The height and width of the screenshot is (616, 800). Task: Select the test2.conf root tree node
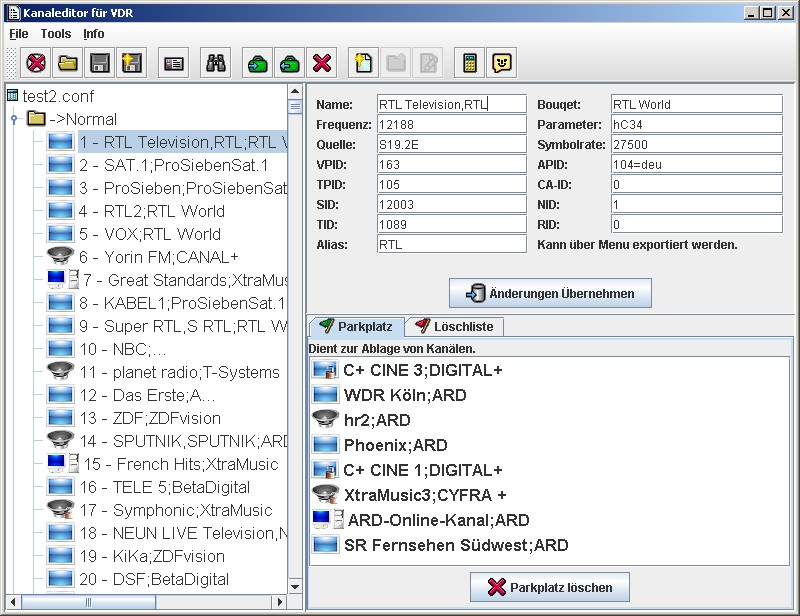(57, 96)
